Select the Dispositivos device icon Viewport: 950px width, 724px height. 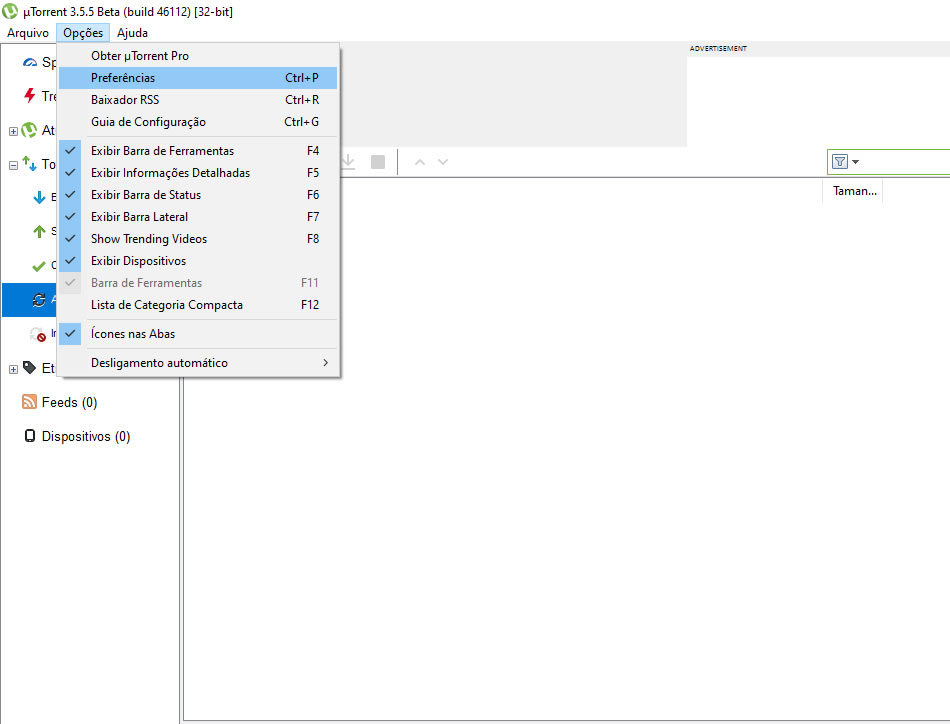click(x=30, y=436)
